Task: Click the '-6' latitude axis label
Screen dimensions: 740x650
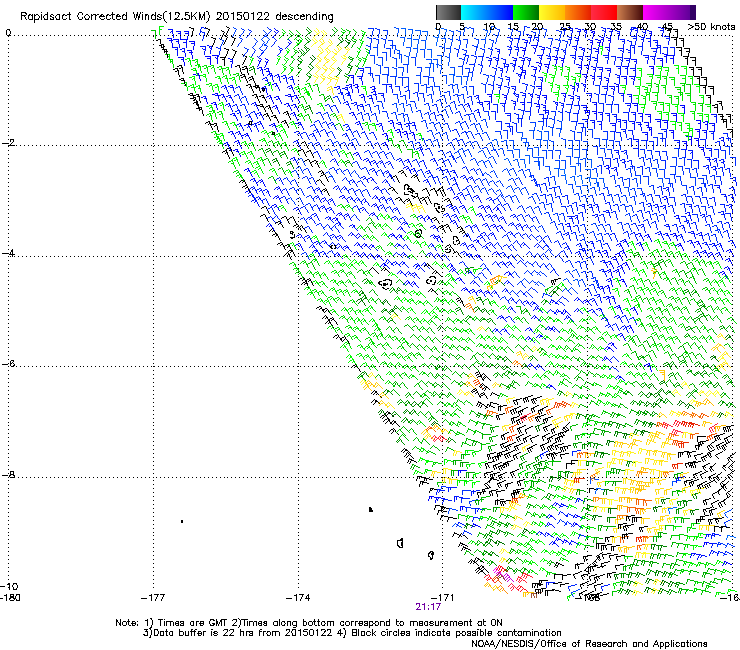Action: tap(8, 363)
